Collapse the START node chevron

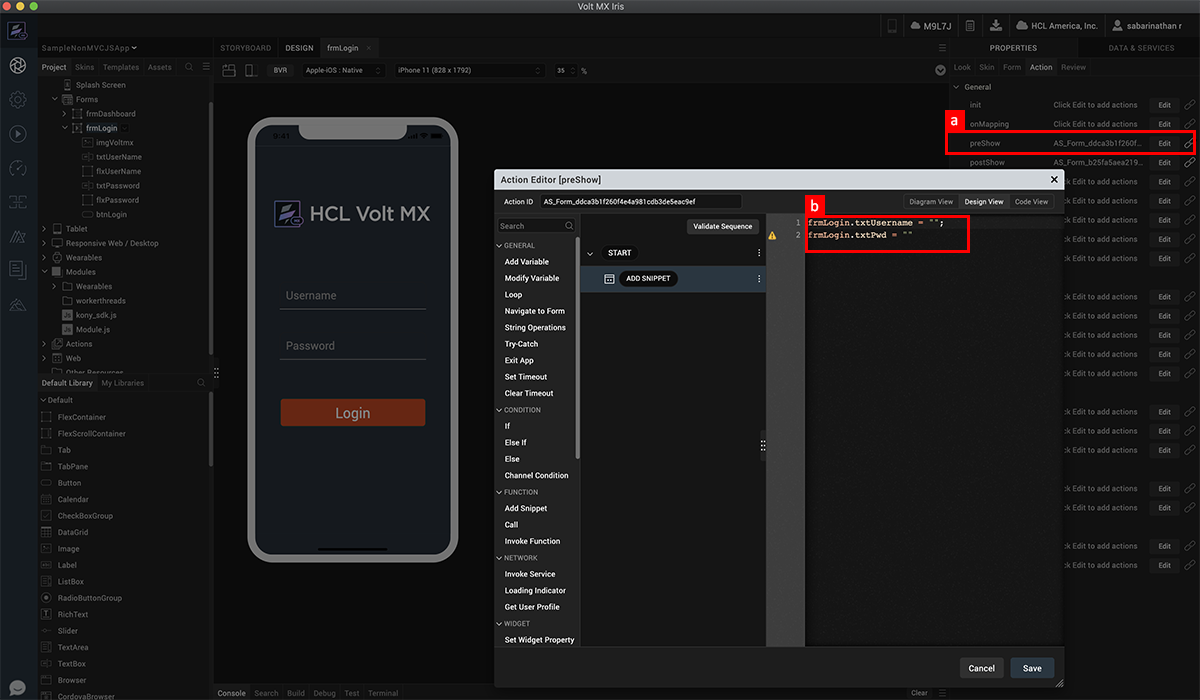point(590,254)
